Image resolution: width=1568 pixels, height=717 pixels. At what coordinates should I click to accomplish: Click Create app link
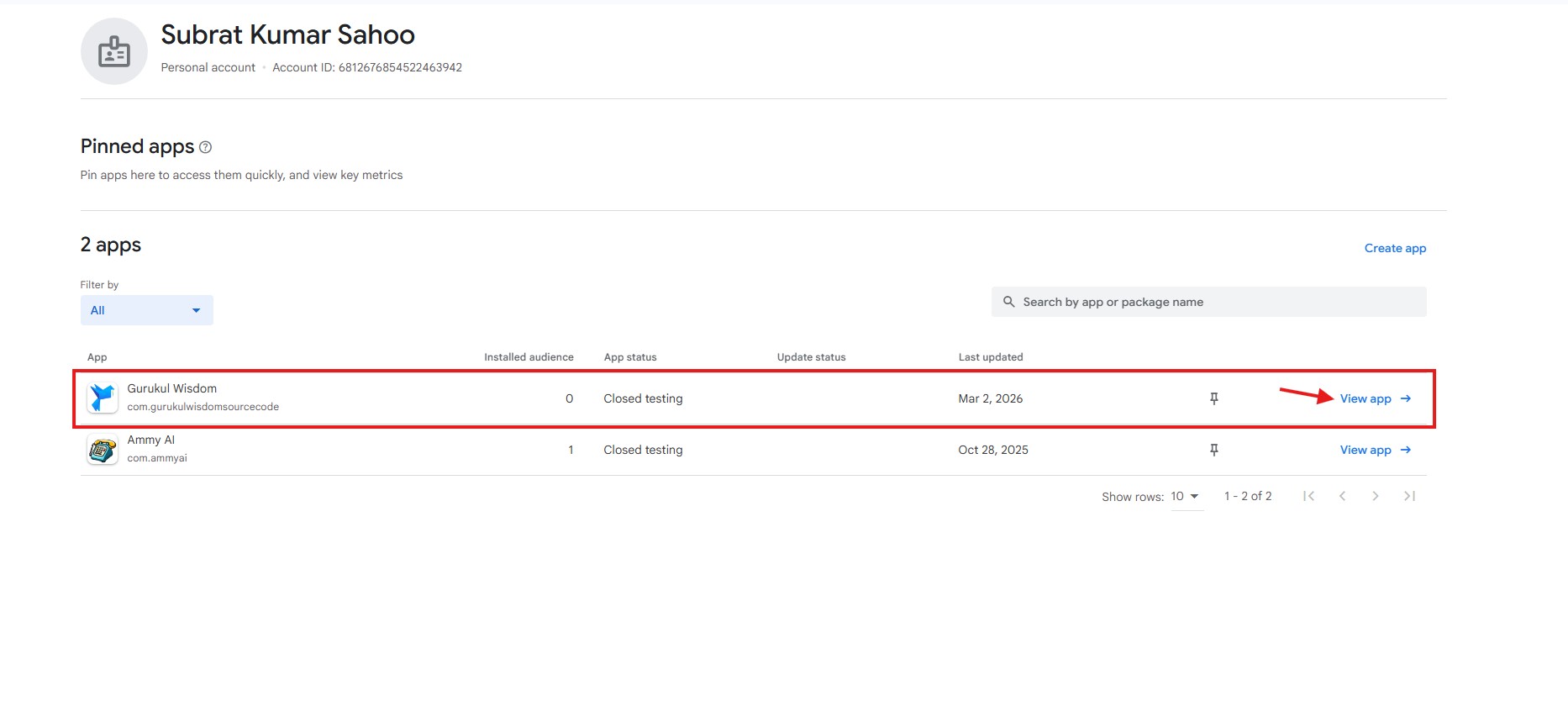point(1395,248)
